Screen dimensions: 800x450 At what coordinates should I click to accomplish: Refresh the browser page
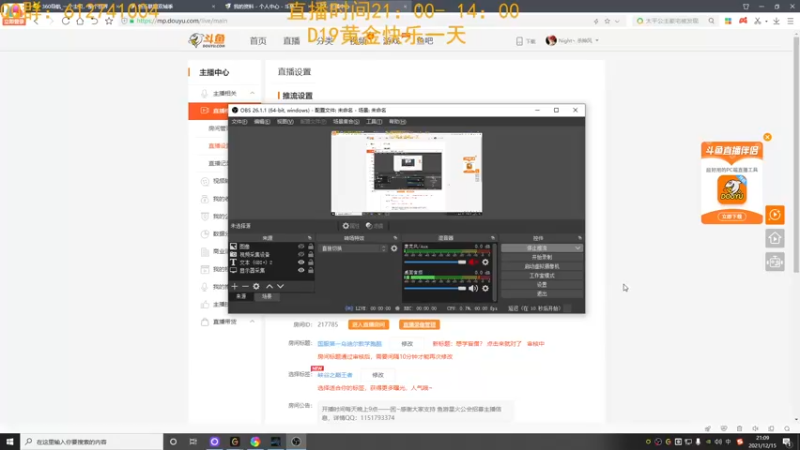(65, 21)
